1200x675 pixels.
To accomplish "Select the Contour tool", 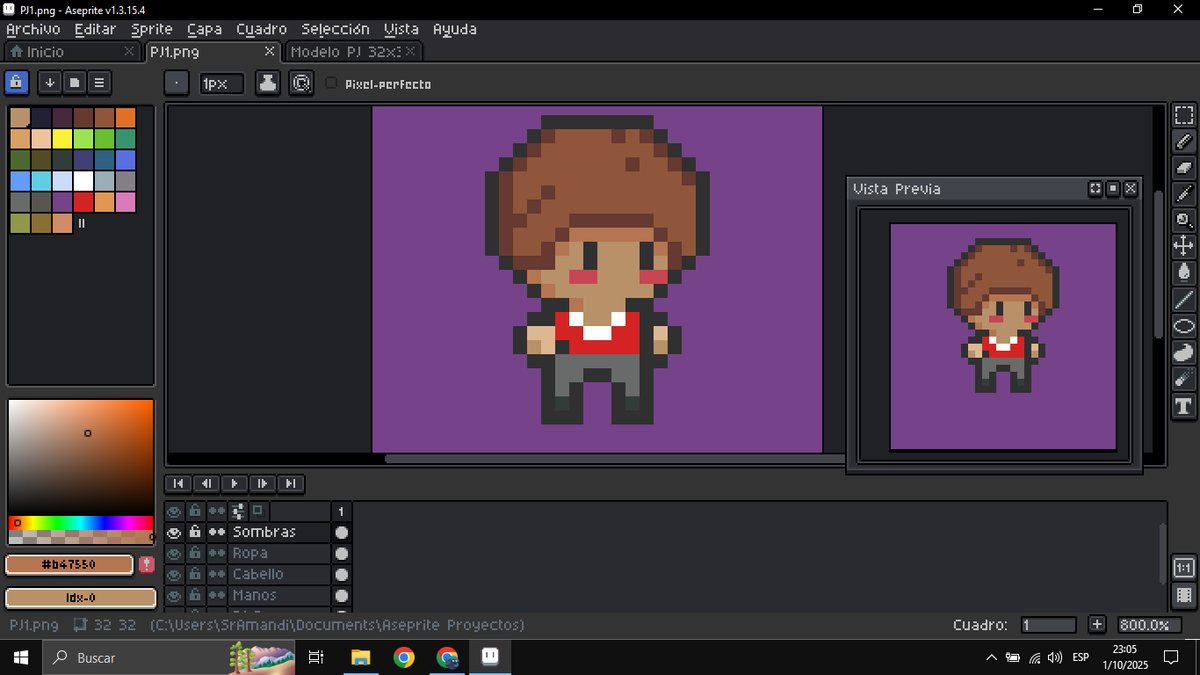I will click(1184, 352).
